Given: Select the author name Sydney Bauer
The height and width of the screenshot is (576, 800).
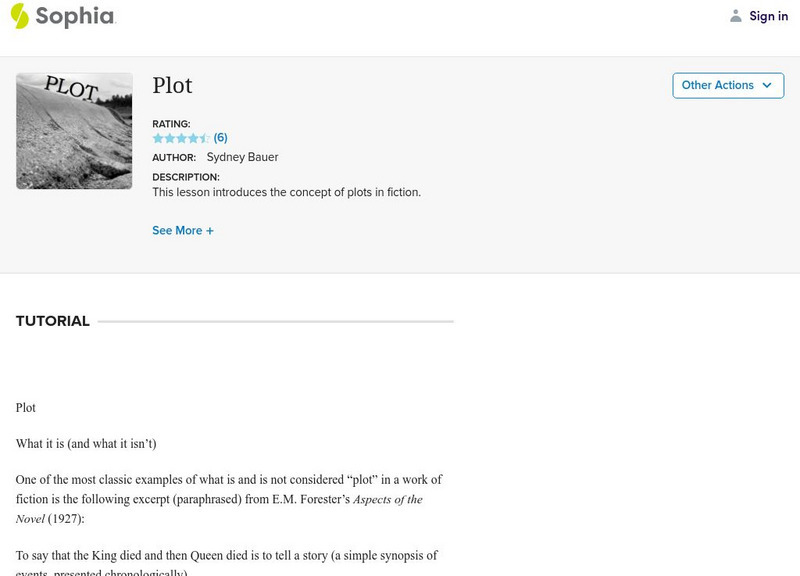Looking at the screenshot, I should [x=242, y=157].
